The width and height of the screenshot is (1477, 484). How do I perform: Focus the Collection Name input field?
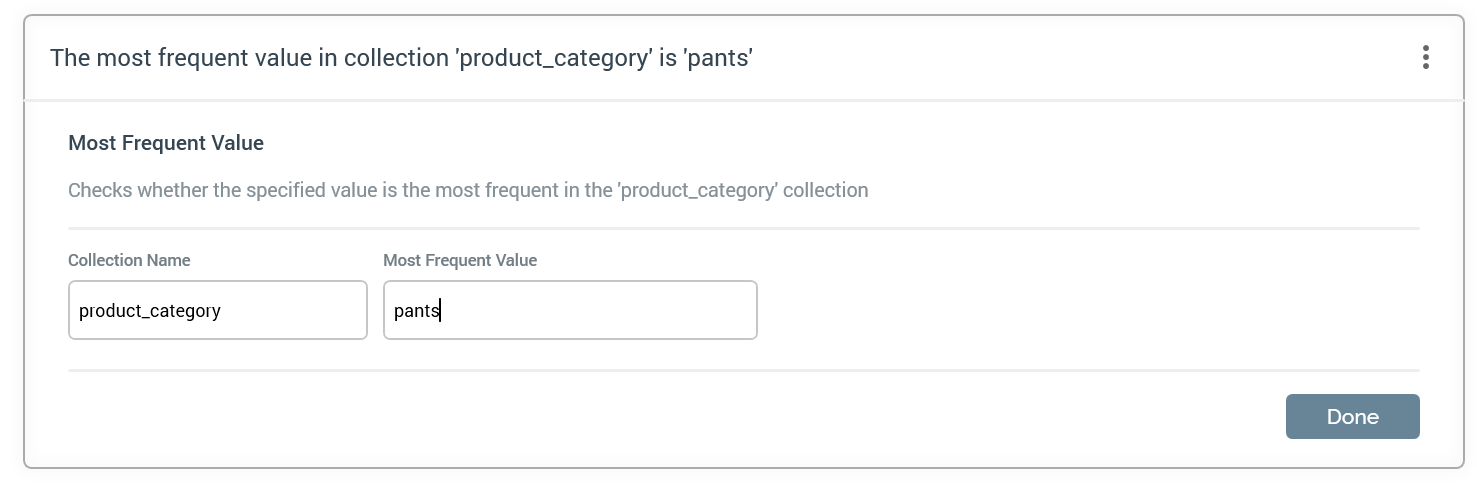(217, 310)
